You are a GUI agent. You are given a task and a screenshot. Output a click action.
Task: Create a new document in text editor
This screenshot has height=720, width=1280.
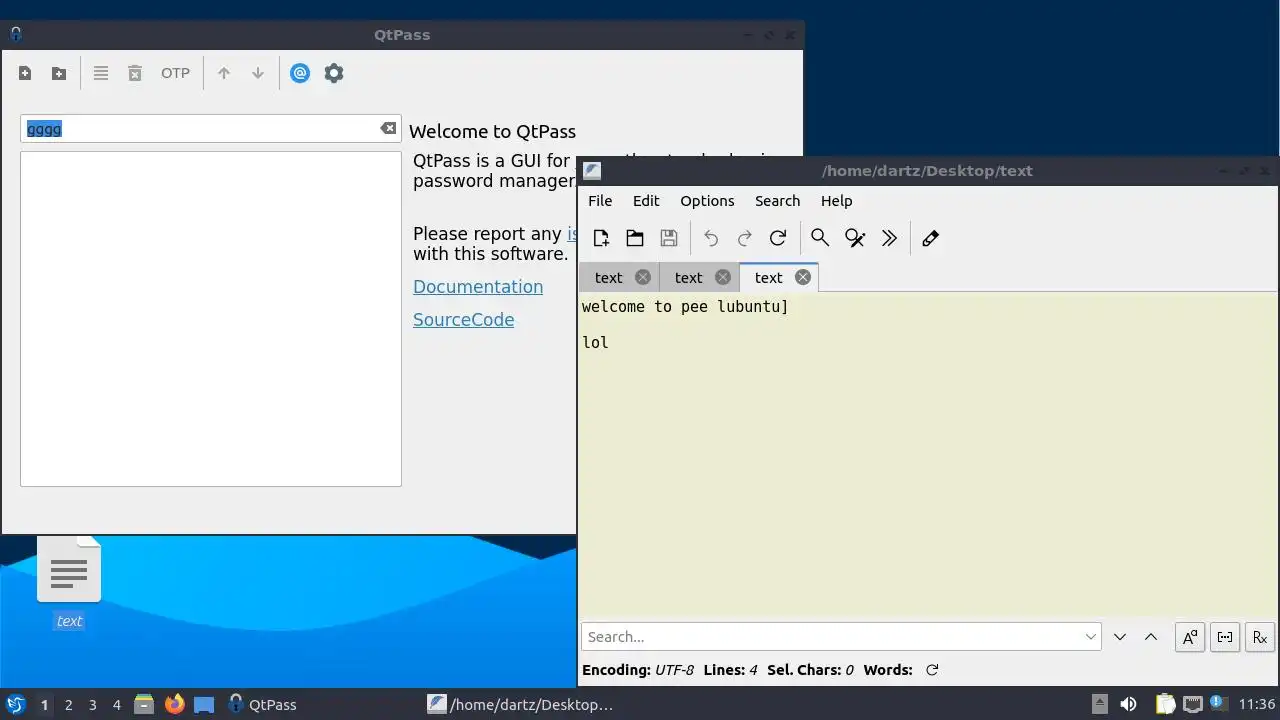coord(601,238)
